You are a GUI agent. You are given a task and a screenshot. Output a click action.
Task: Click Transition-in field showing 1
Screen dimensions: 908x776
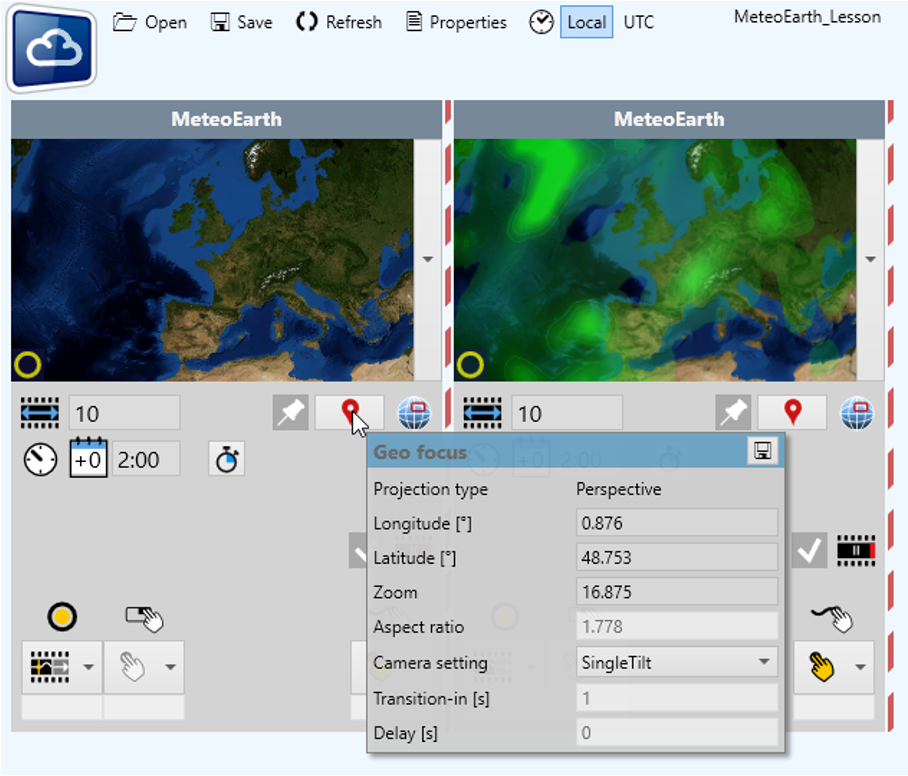[677, 698]
